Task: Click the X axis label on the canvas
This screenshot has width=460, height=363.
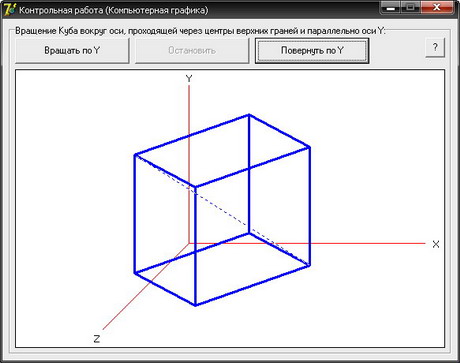Action: click(x=436, y=244)
